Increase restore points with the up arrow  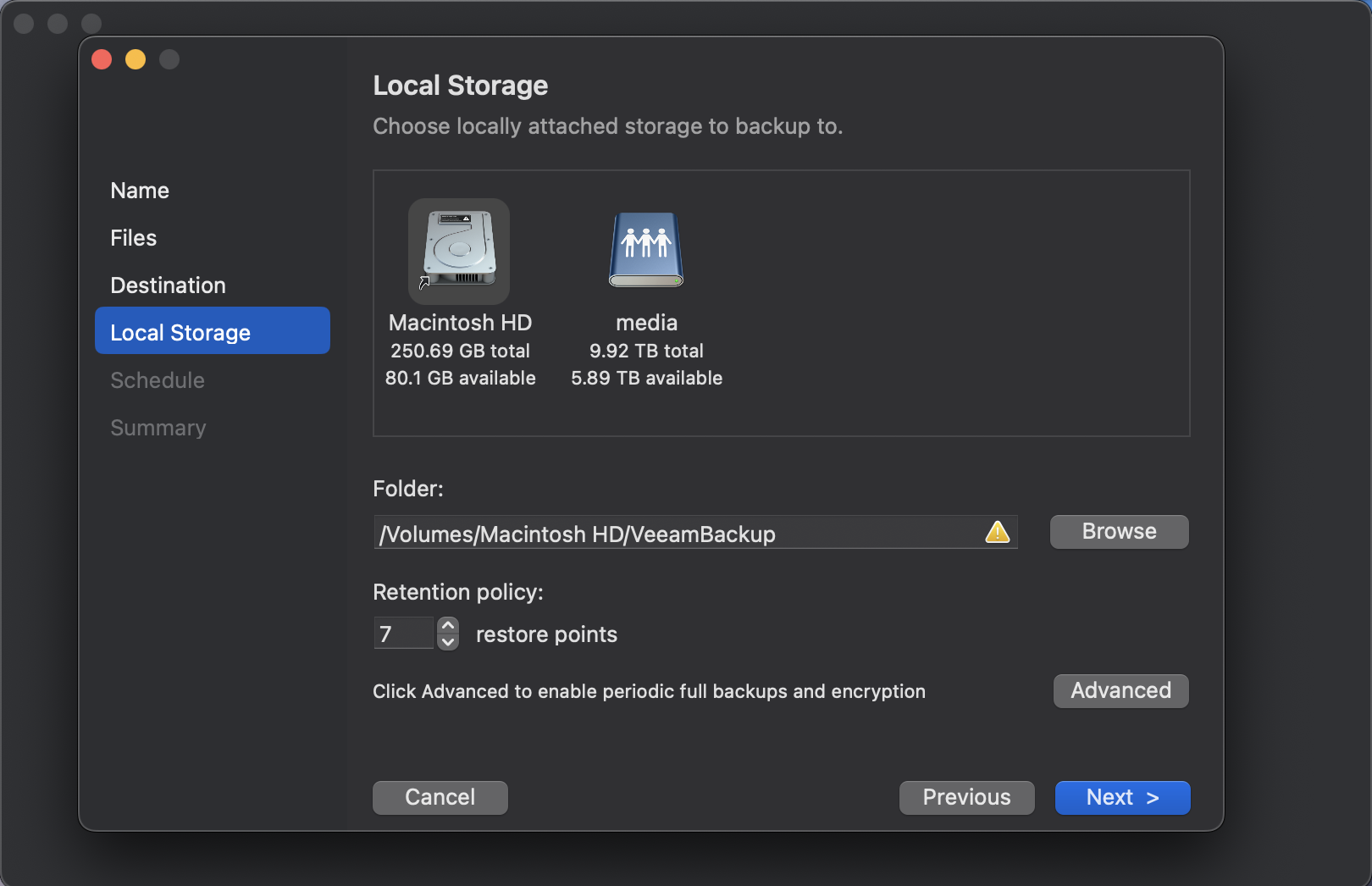pos(448,625)
